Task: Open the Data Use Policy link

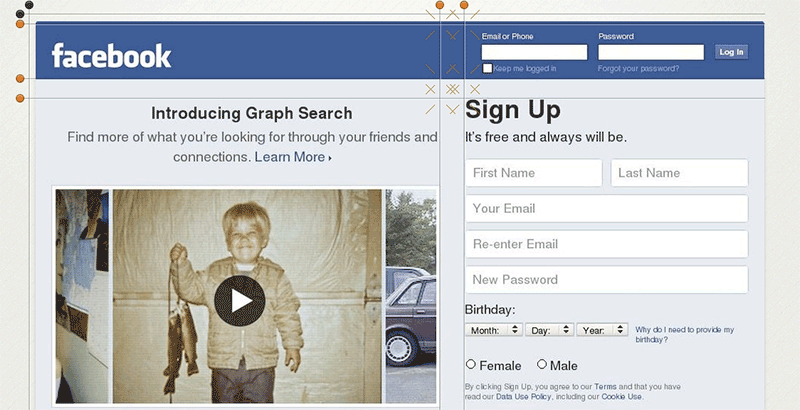Action: pyautogui.click(x=523, y=396)
